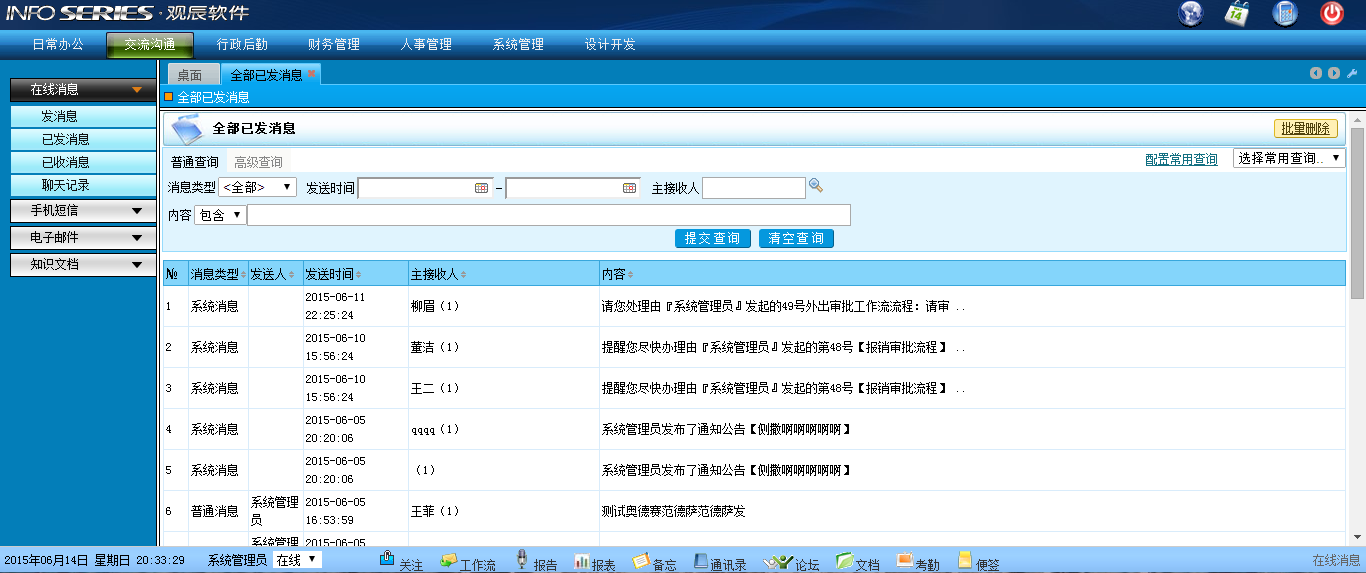Open 关注 in the bottom bar
The image size is (1366, 573).
click(401, 562)
